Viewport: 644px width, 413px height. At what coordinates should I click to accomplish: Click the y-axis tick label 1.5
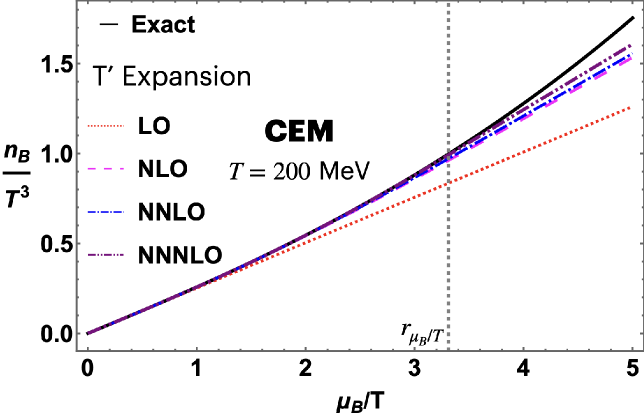tap(55, 64)
